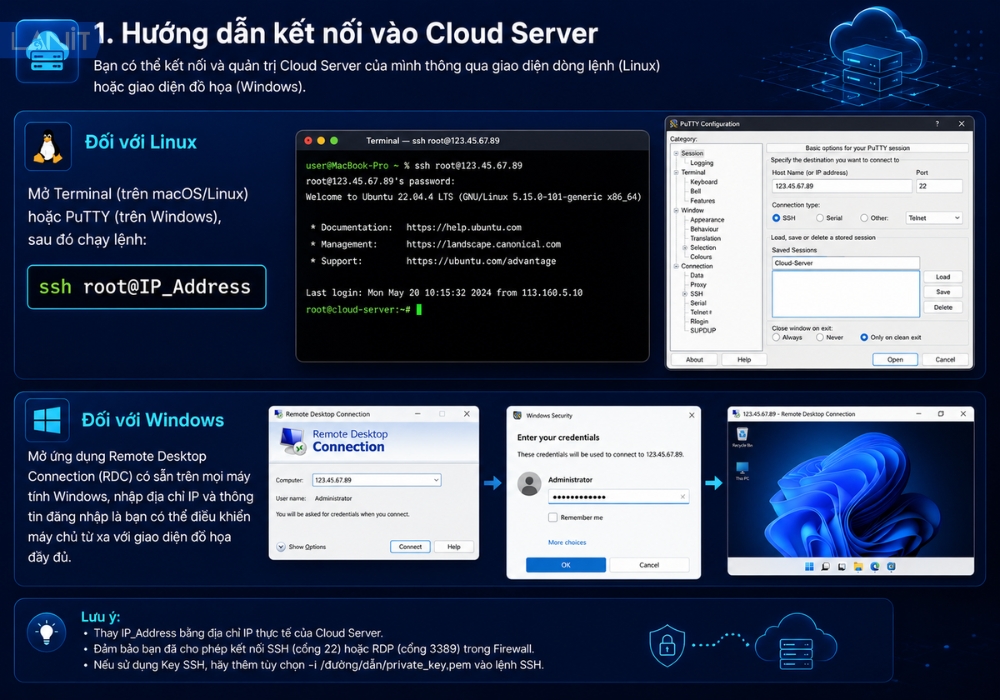Clear the password field with its X
Screen dimensions: 1000x700
[682, 497]
